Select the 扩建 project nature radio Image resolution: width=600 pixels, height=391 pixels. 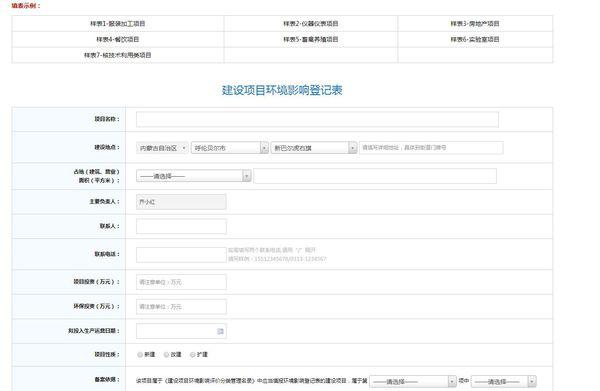[x=193, y=355]
